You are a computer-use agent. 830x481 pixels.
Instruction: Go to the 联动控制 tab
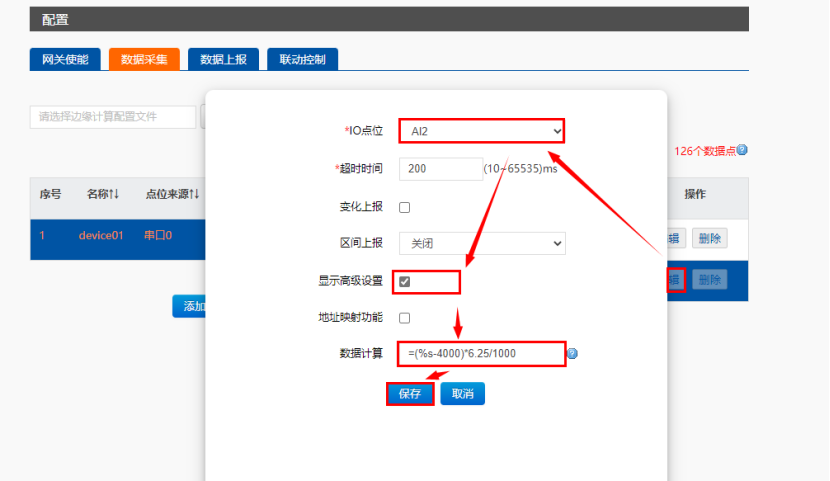303,59
